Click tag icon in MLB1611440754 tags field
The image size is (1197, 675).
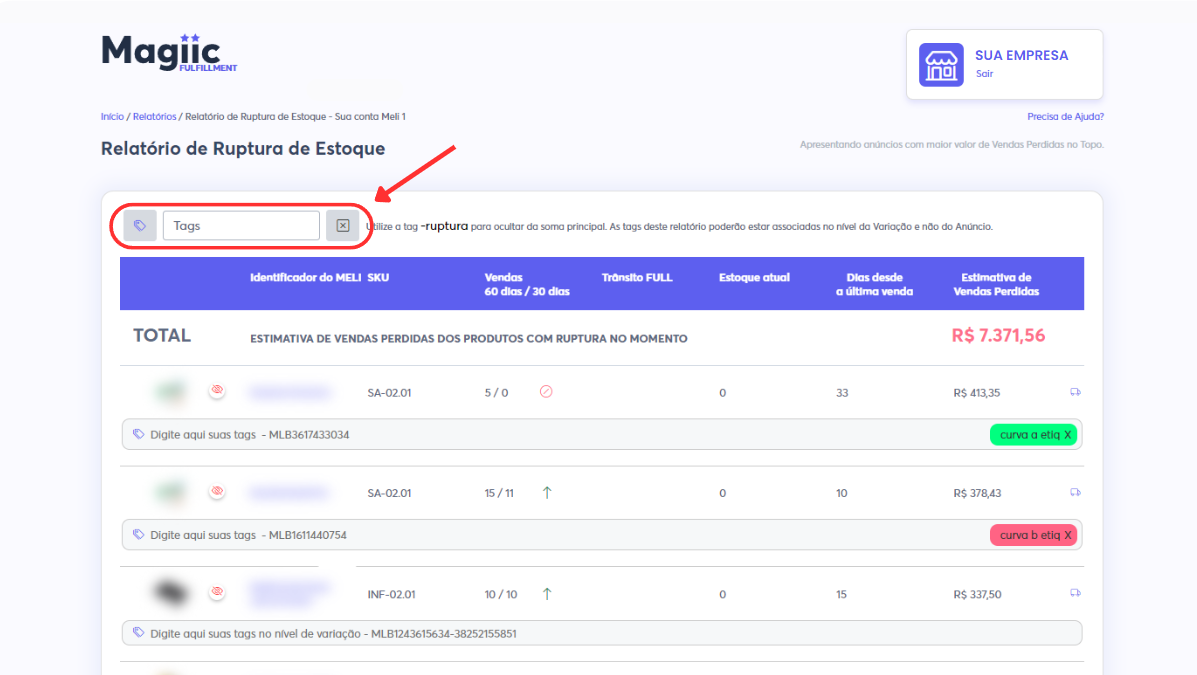pyautogui.click(x=138, y=535)
